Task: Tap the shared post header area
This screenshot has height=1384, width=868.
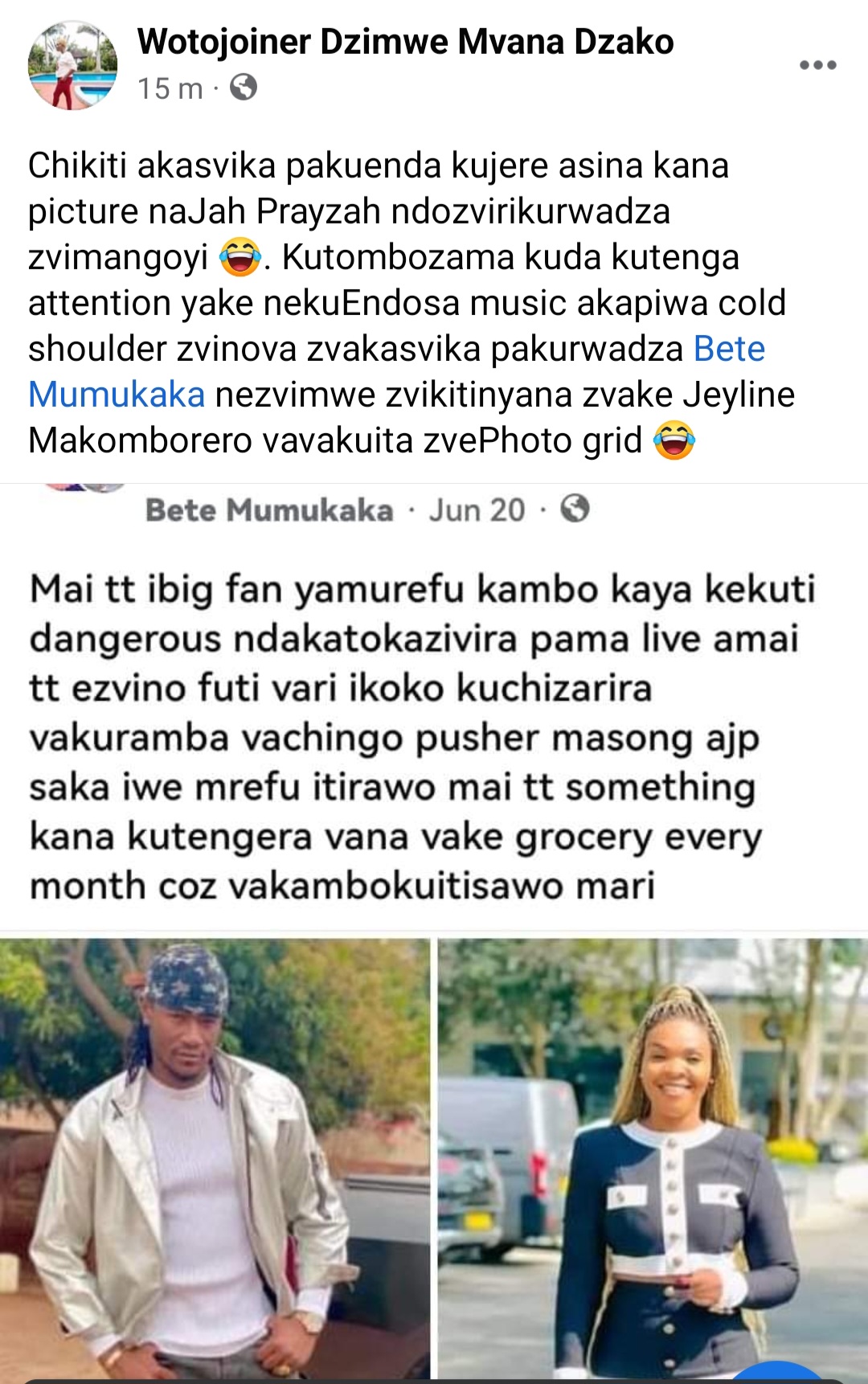Action: tap(434, 508)
